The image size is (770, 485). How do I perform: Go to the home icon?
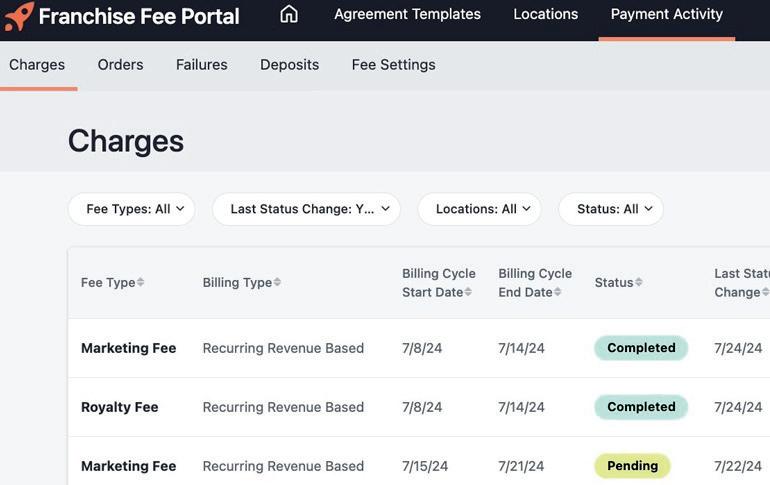(289, 14)
